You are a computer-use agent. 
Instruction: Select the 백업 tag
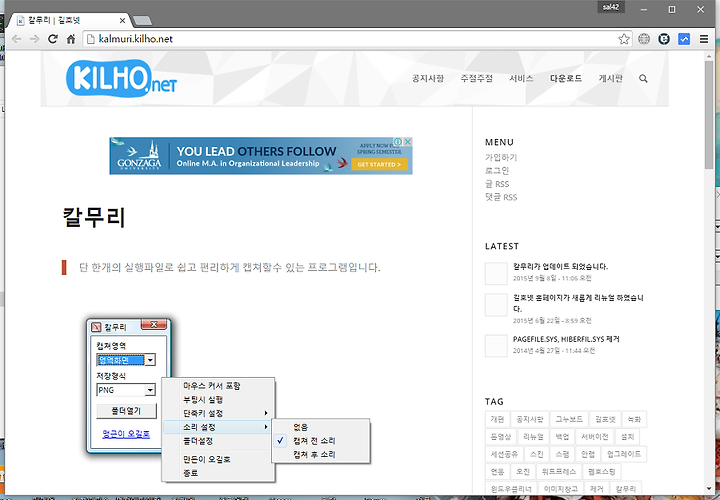tap(562, 437)
